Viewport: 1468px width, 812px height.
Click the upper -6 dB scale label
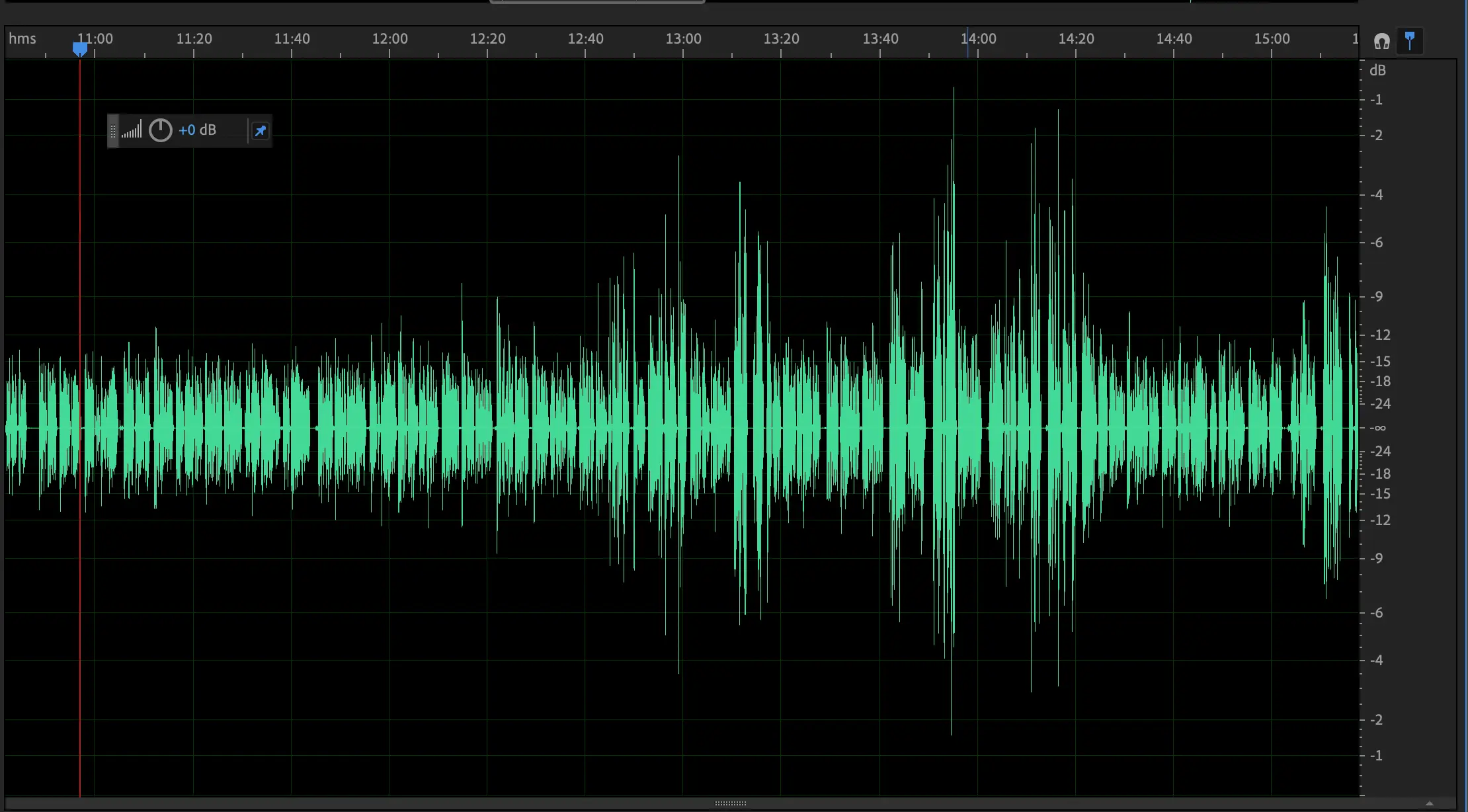pyautogui.click(x=1376, y=243)
